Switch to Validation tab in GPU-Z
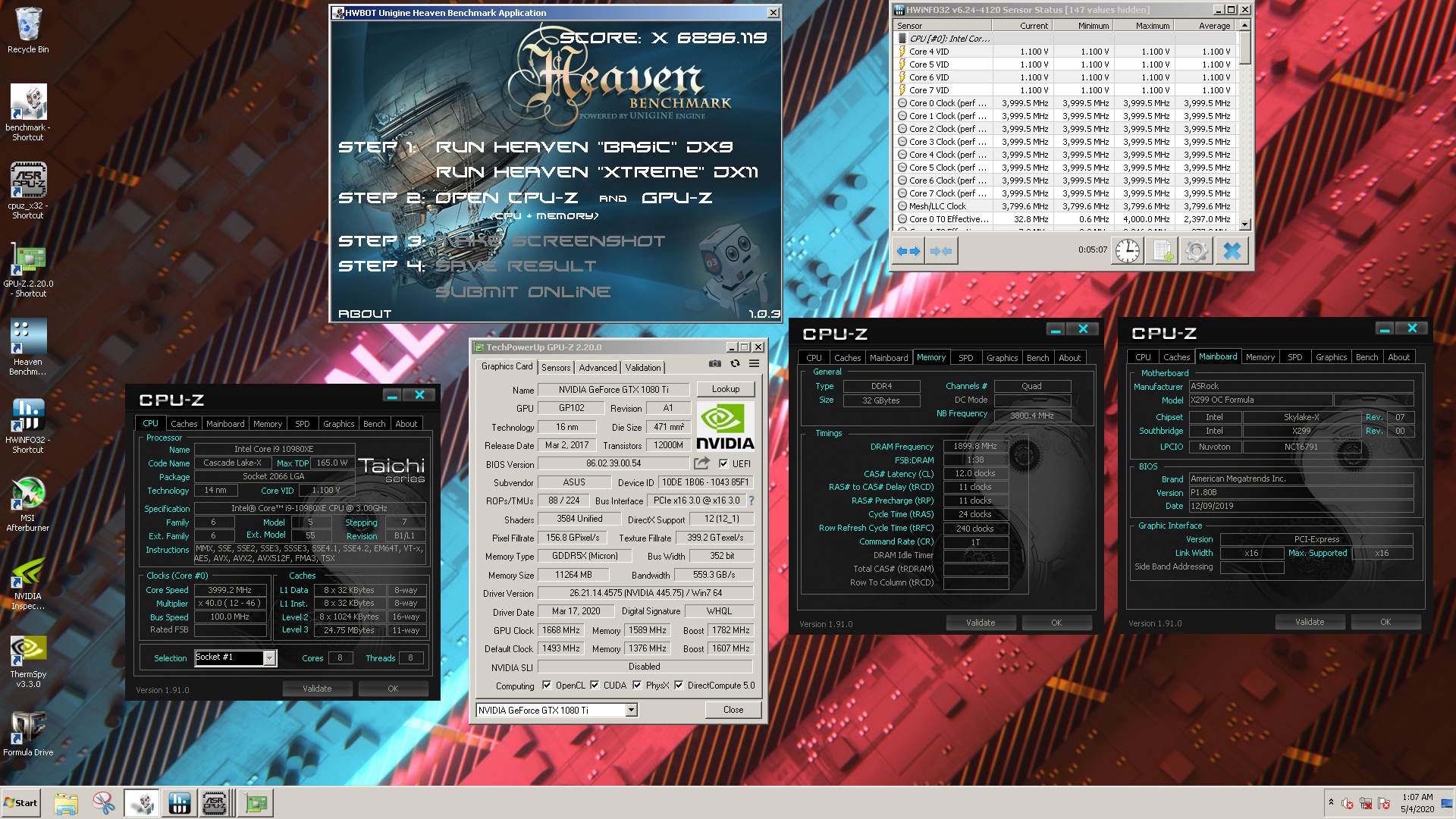 tap(643, 368)
